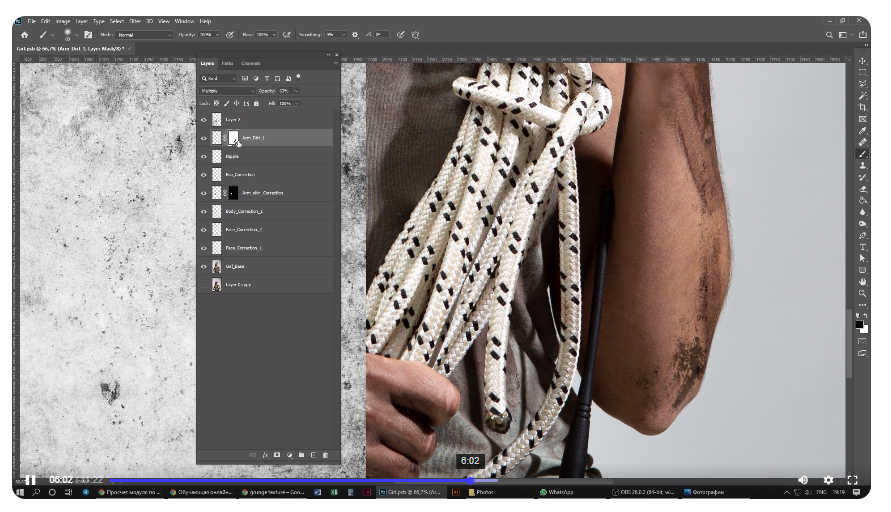Toggle visibility of Nipple layer
This screenshot has height=512, width=891.
point(204,156)
